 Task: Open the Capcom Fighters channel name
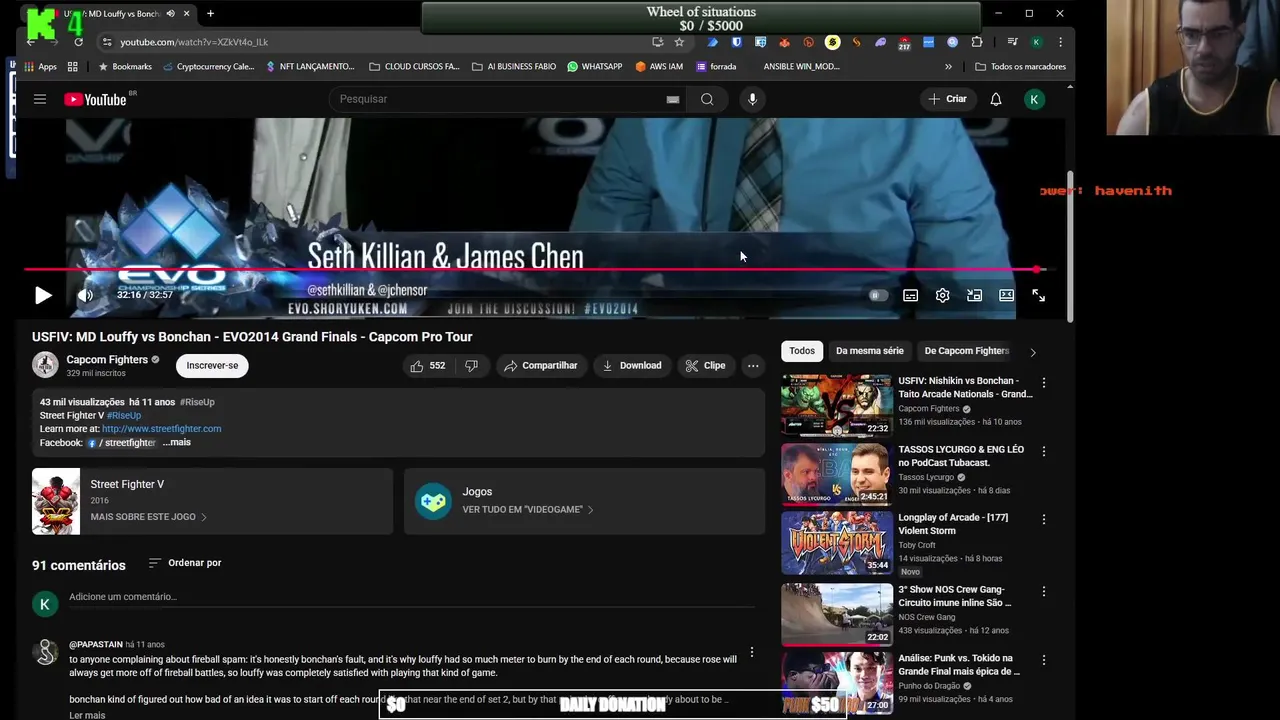(x=107, y=359)
